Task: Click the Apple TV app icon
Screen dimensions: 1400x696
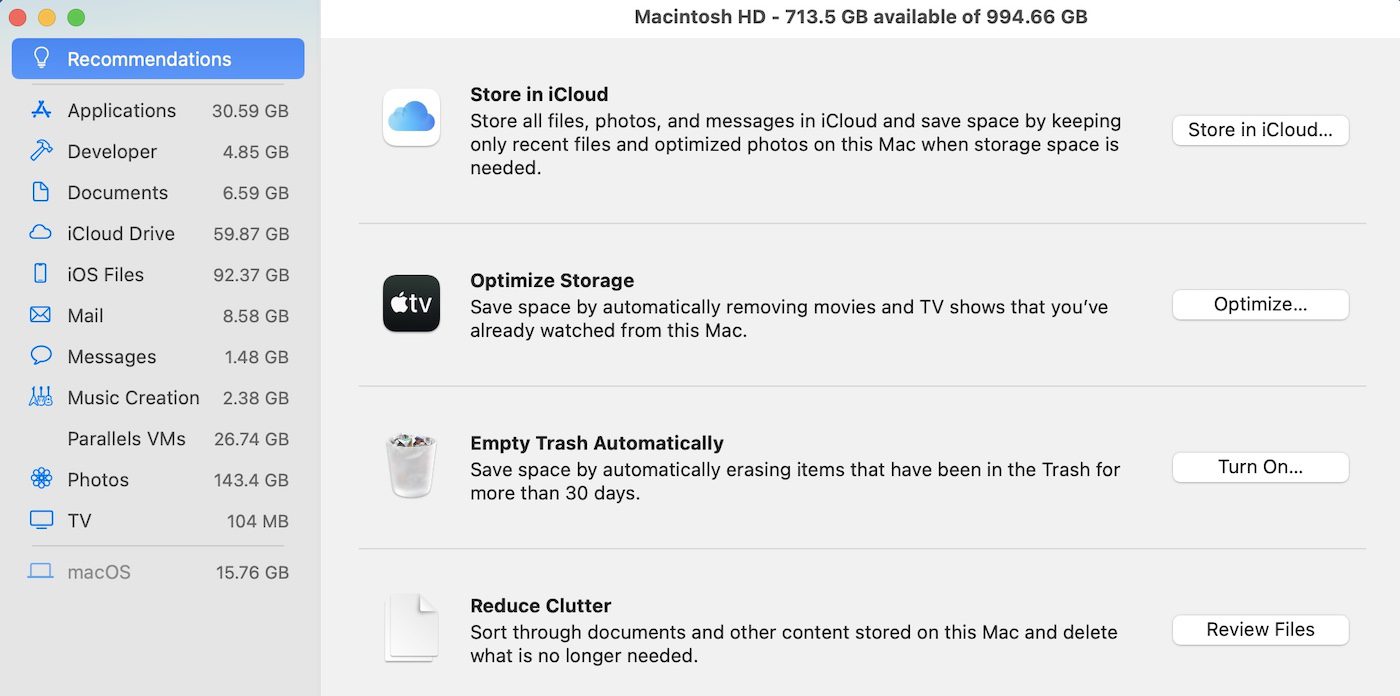Action: (411, 303)
